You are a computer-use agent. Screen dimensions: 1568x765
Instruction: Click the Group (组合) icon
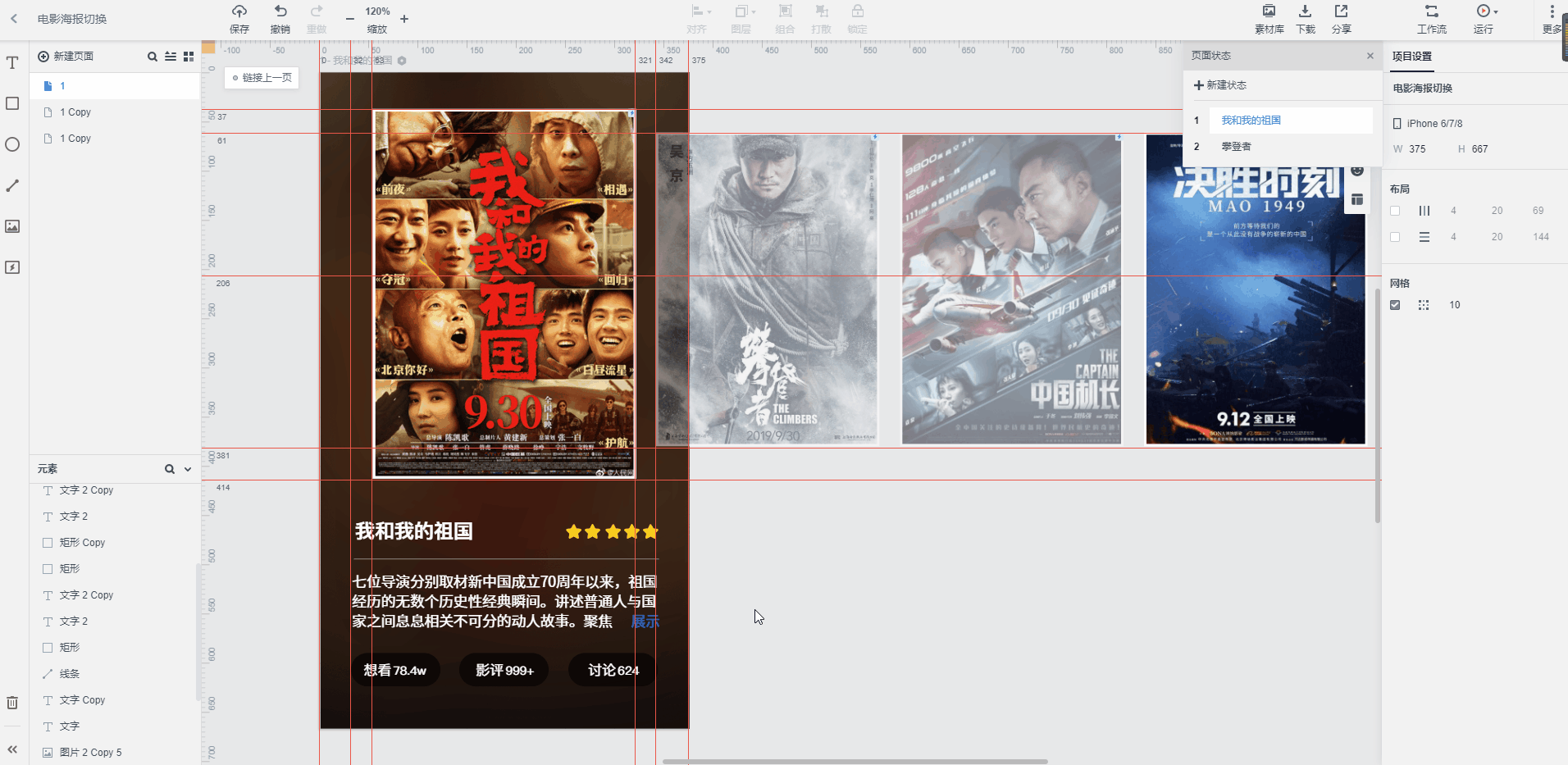785,11
